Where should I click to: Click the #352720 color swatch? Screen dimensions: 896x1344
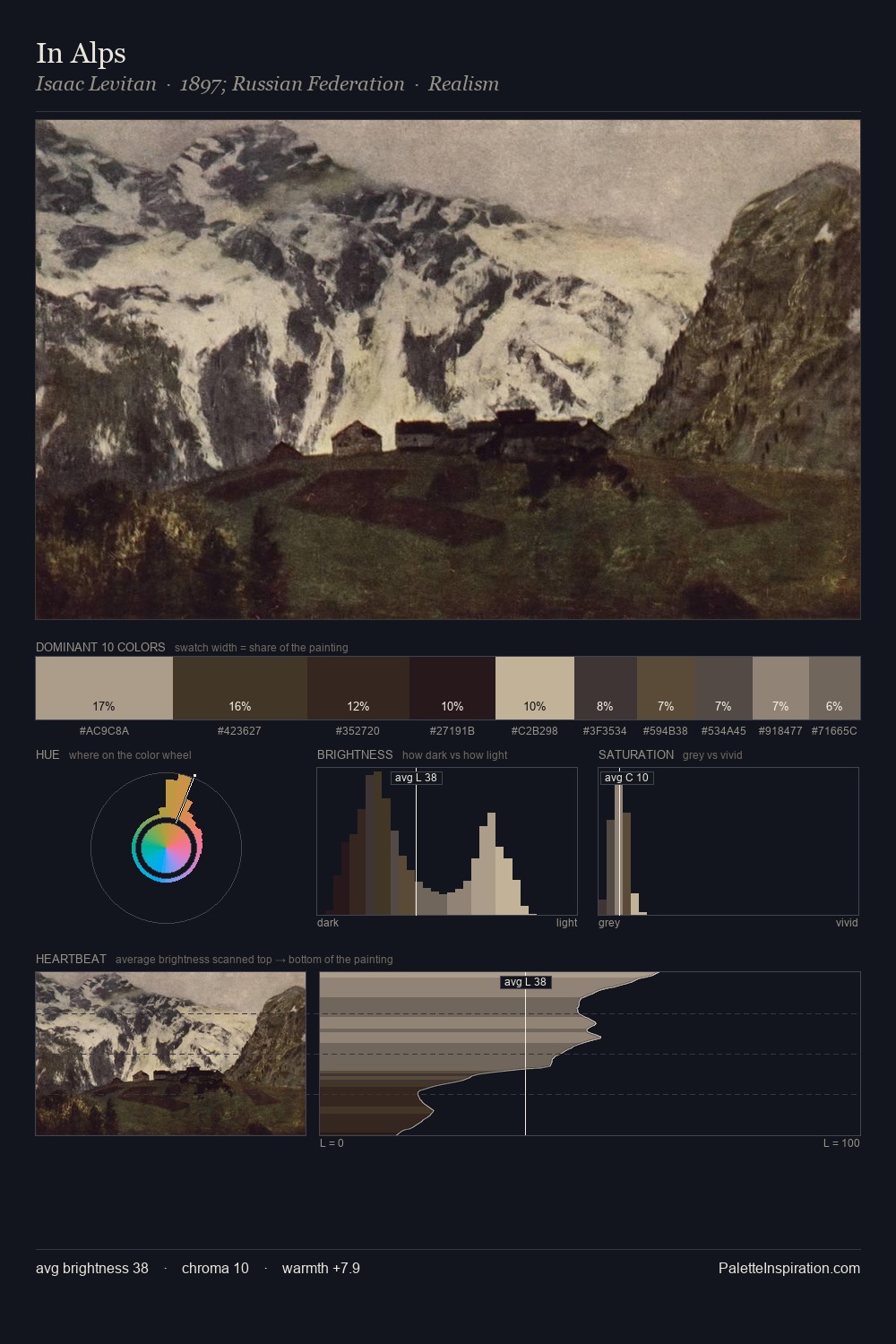[x=358, y=688]
